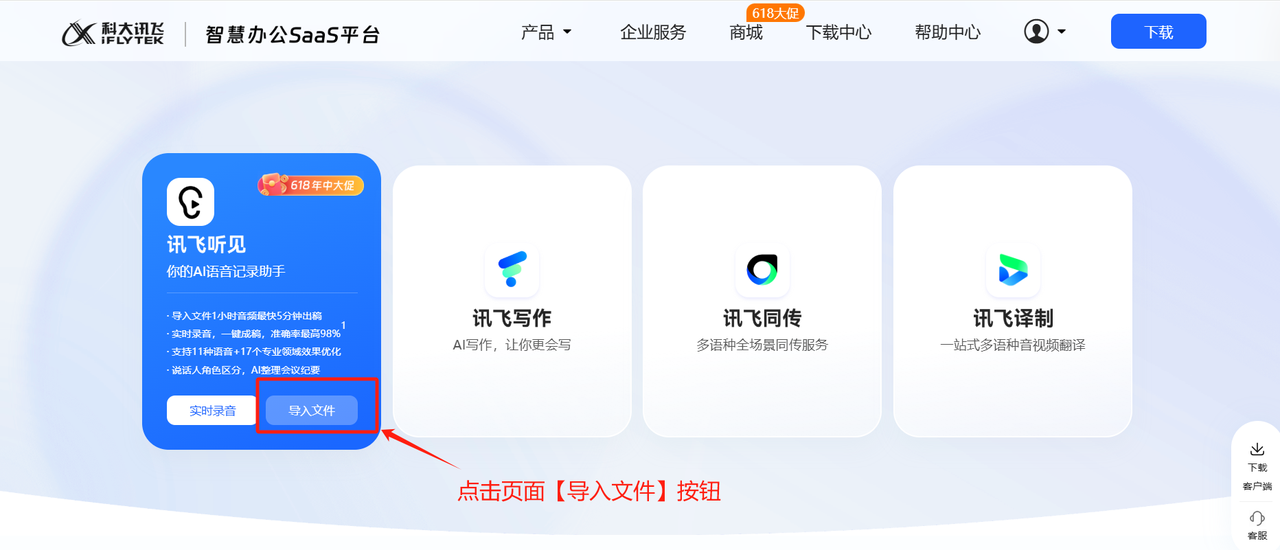Click the 导入文件 button
The height and width of the screenshot is (550, 1280).
[312, 410]
